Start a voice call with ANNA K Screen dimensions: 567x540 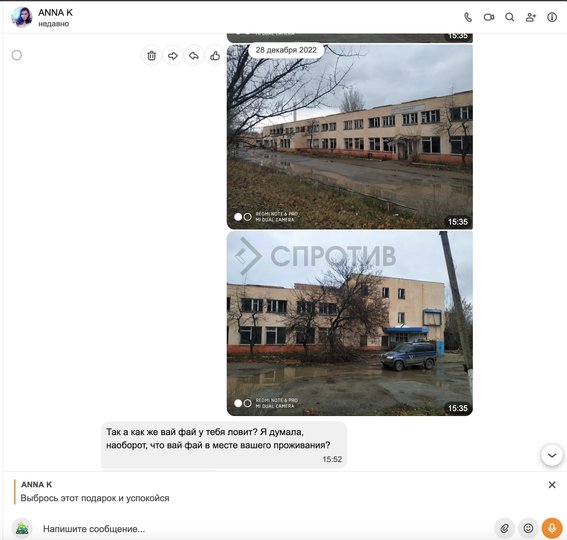(468, 17)
